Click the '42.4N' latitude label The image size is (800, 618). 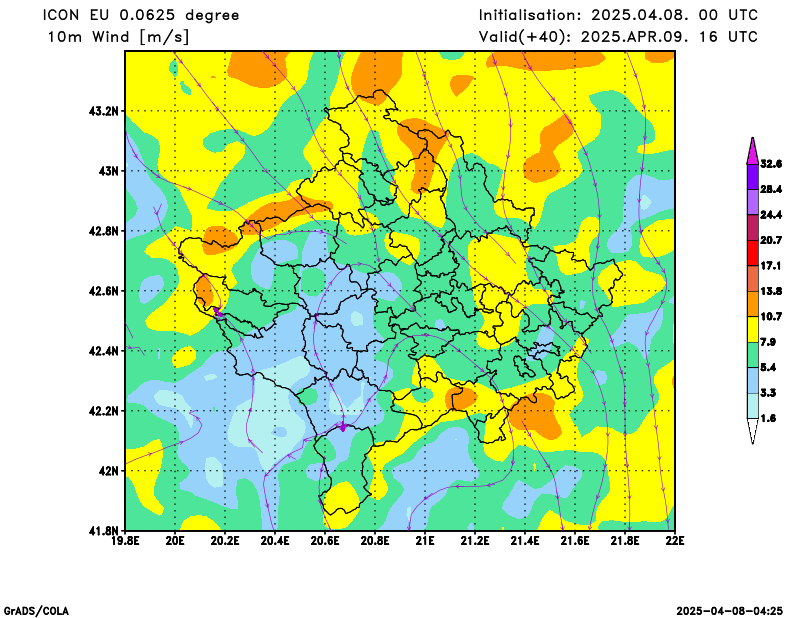(x=104, y=351)
